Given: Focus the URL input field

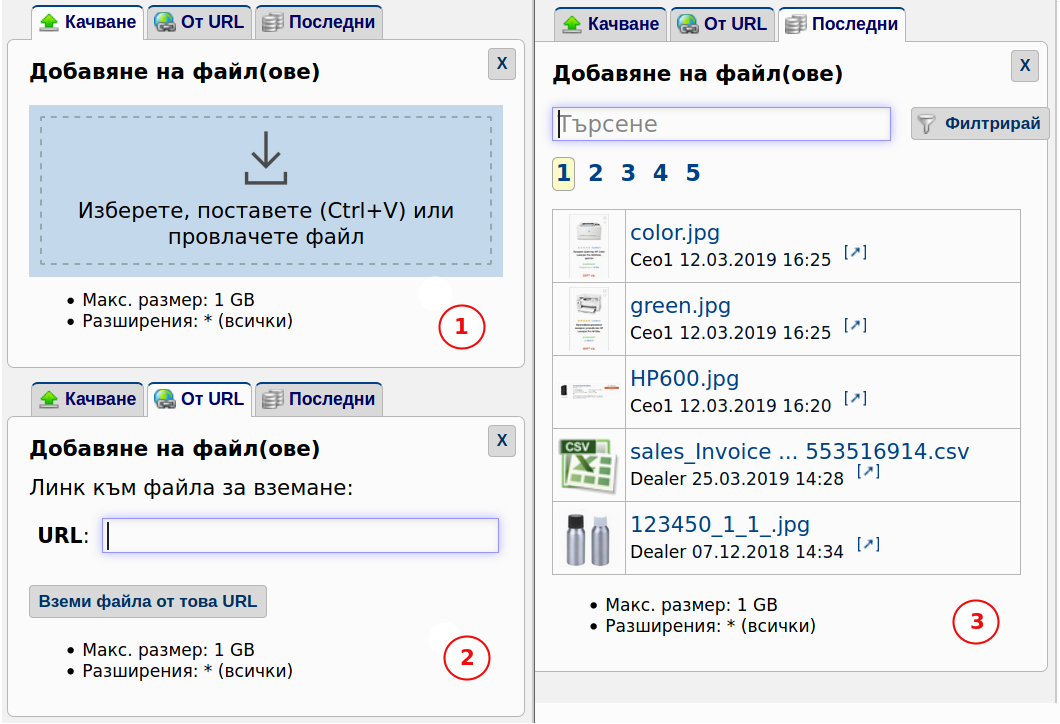Looking at the screenshot, I should (x=300, y=535).
